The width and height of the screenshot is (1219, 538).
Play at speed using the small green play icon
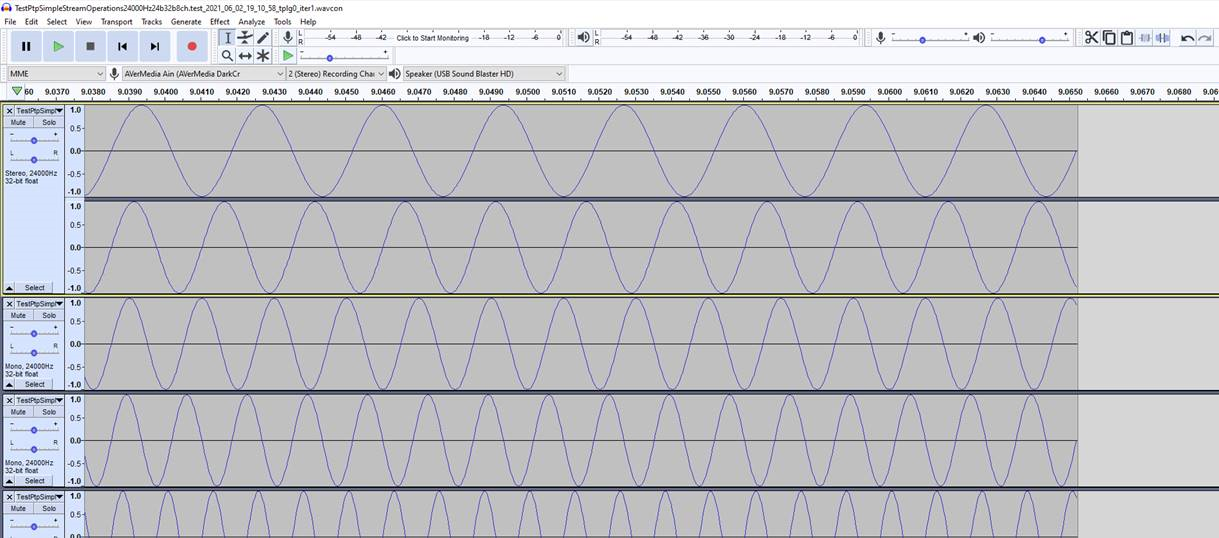[x=288, y=56]
